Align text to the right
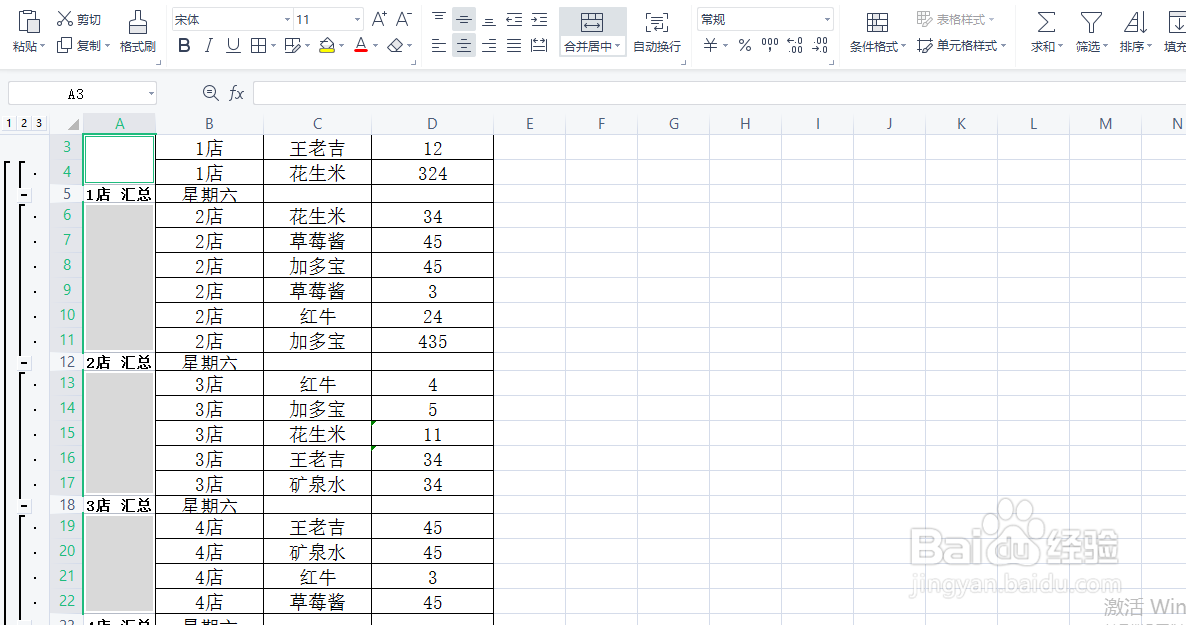 pos(489,45)
